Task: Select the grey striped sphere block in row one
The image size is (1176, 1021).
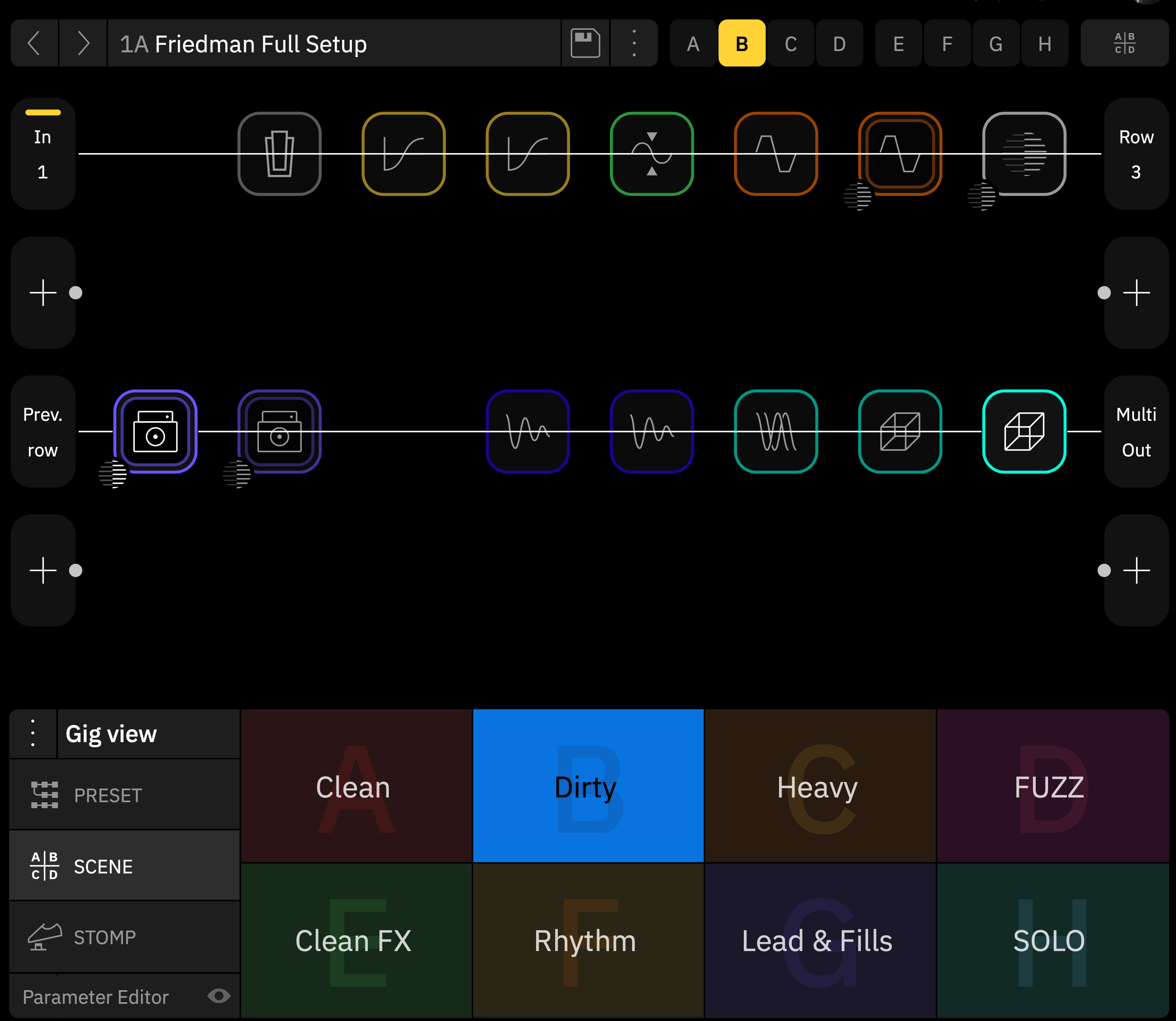Action: pyautogui.click(x=1024, y=154)
